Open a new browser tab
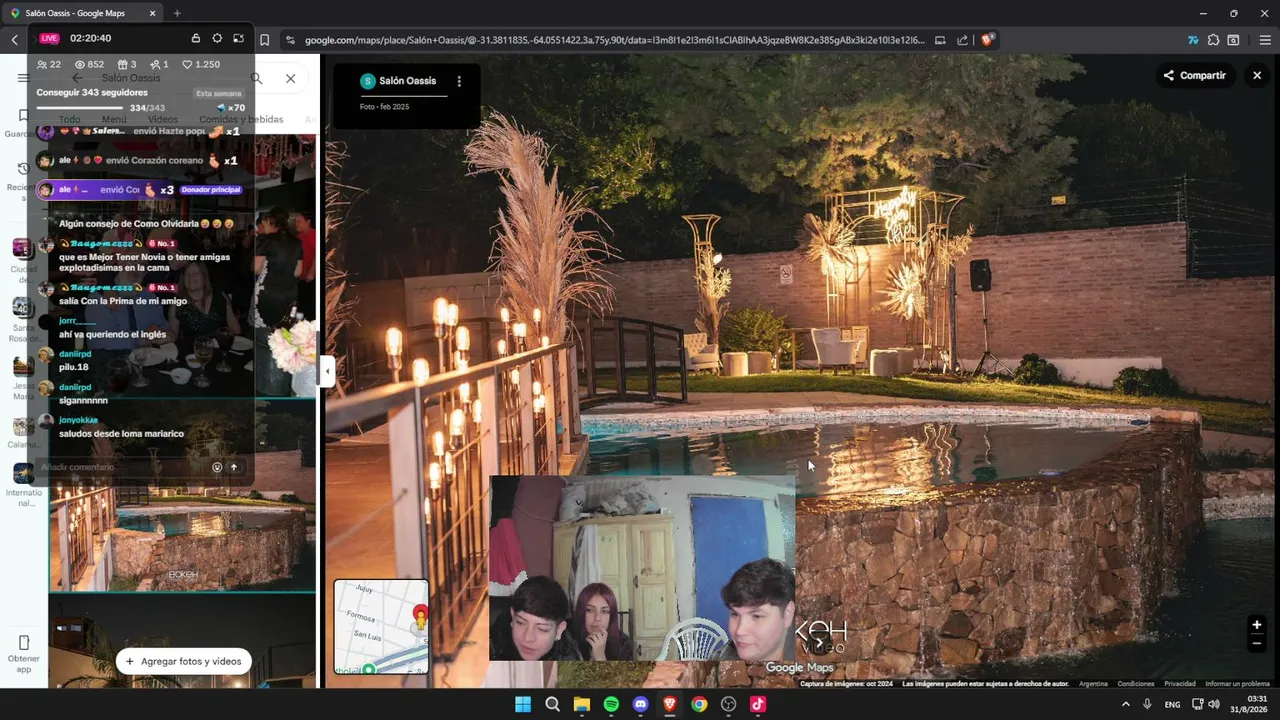Screen dimensions: 1280x720 click(177, 13)
